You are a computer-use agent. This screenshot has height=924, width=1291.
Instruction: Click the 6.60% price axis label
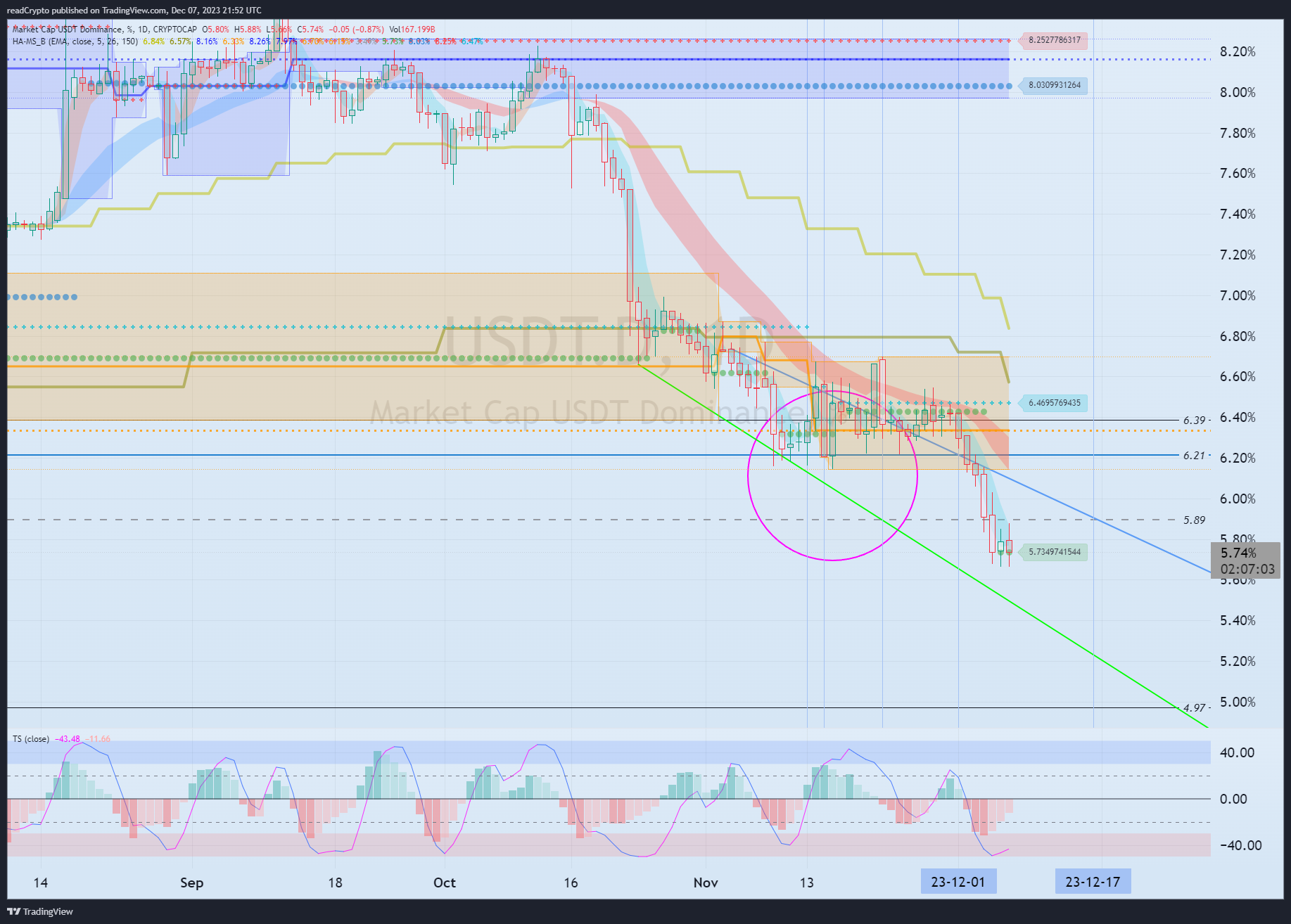pos(1238,376)
